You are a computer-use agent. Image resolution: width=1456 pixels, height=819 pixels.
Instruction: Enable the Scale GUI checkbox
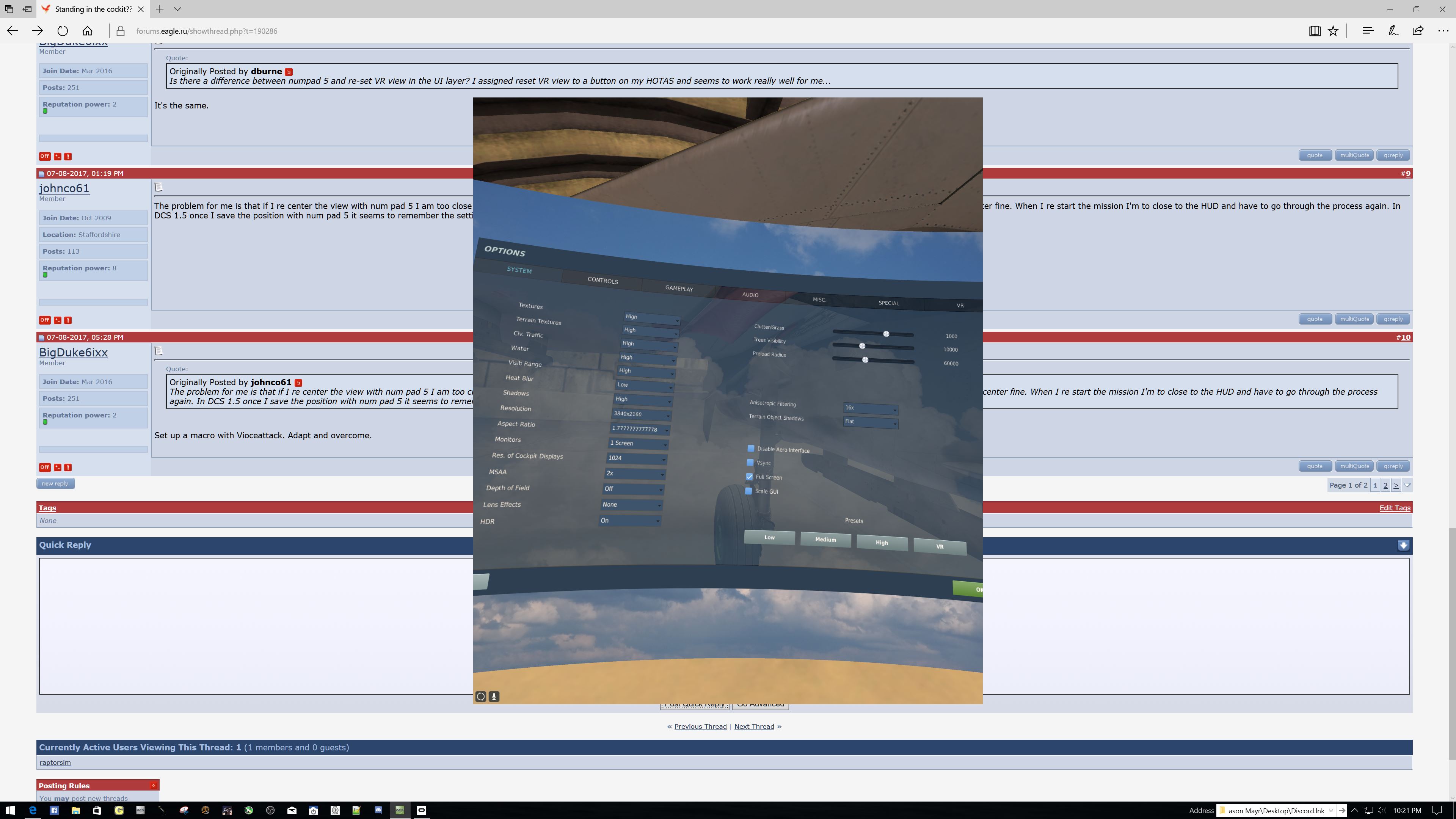coord(749,491)
